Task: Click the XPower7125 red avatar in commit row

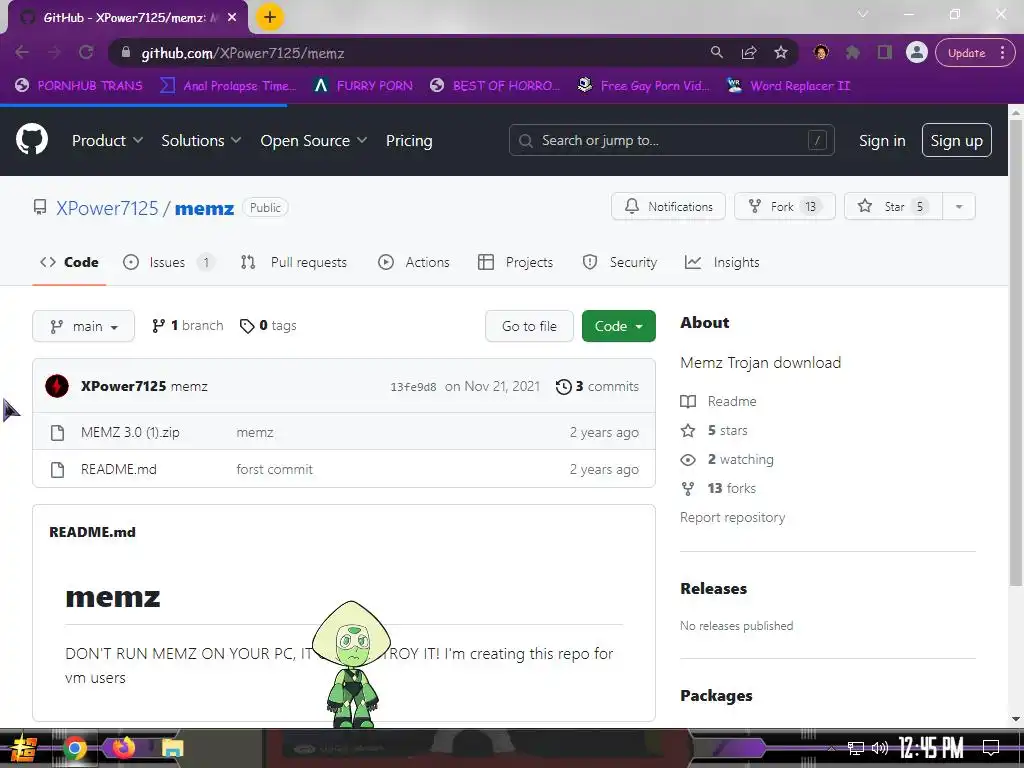Action: 57,386
